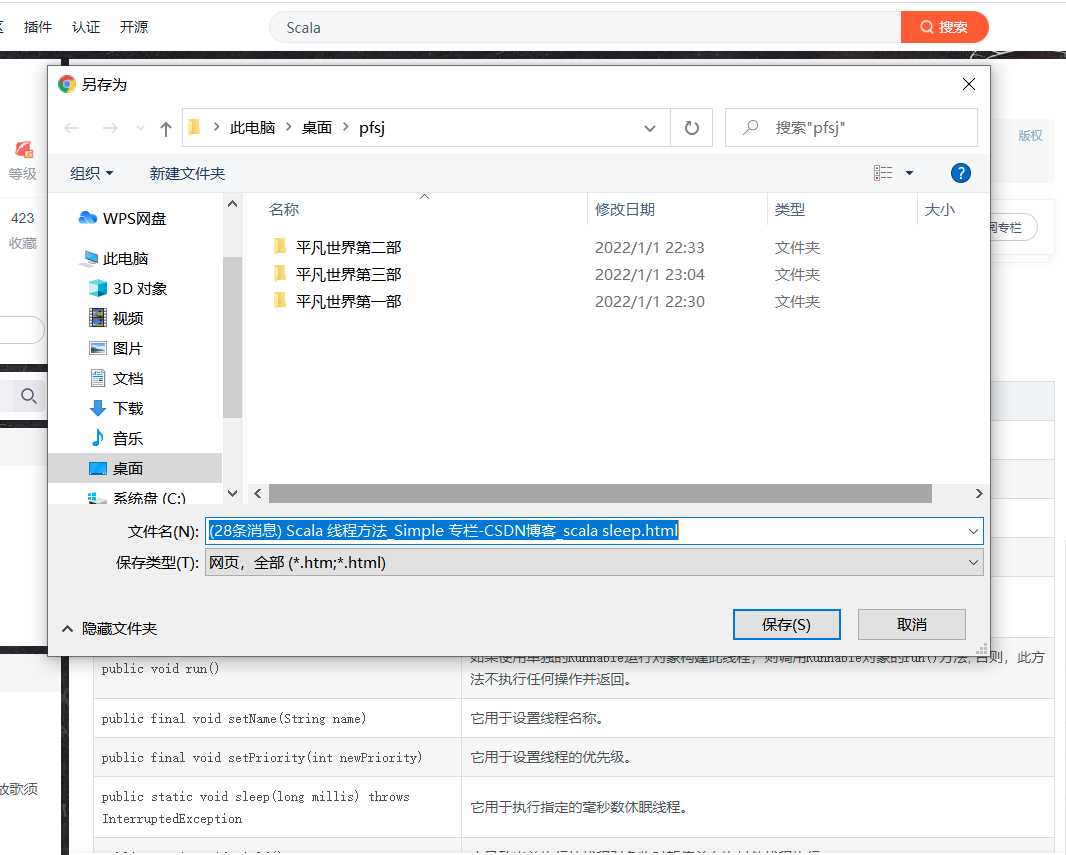1066x855 pixels.
Task: Click the up-one-level arrow icon
Action: (165, 127)
